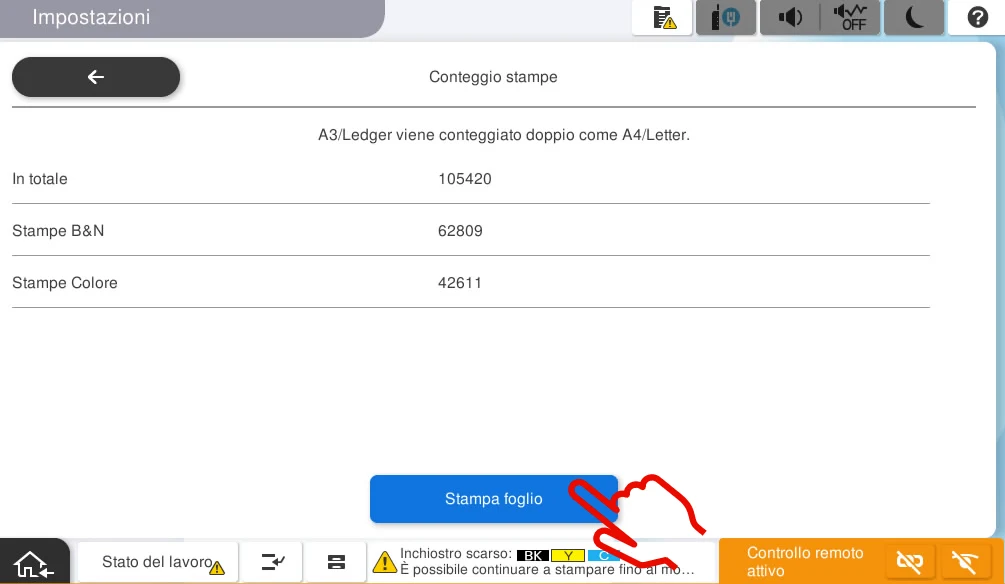Screen dimensions: 1005x584
Task: Select the Stampe B&N value 62809
Action: [x=460, y=231]
